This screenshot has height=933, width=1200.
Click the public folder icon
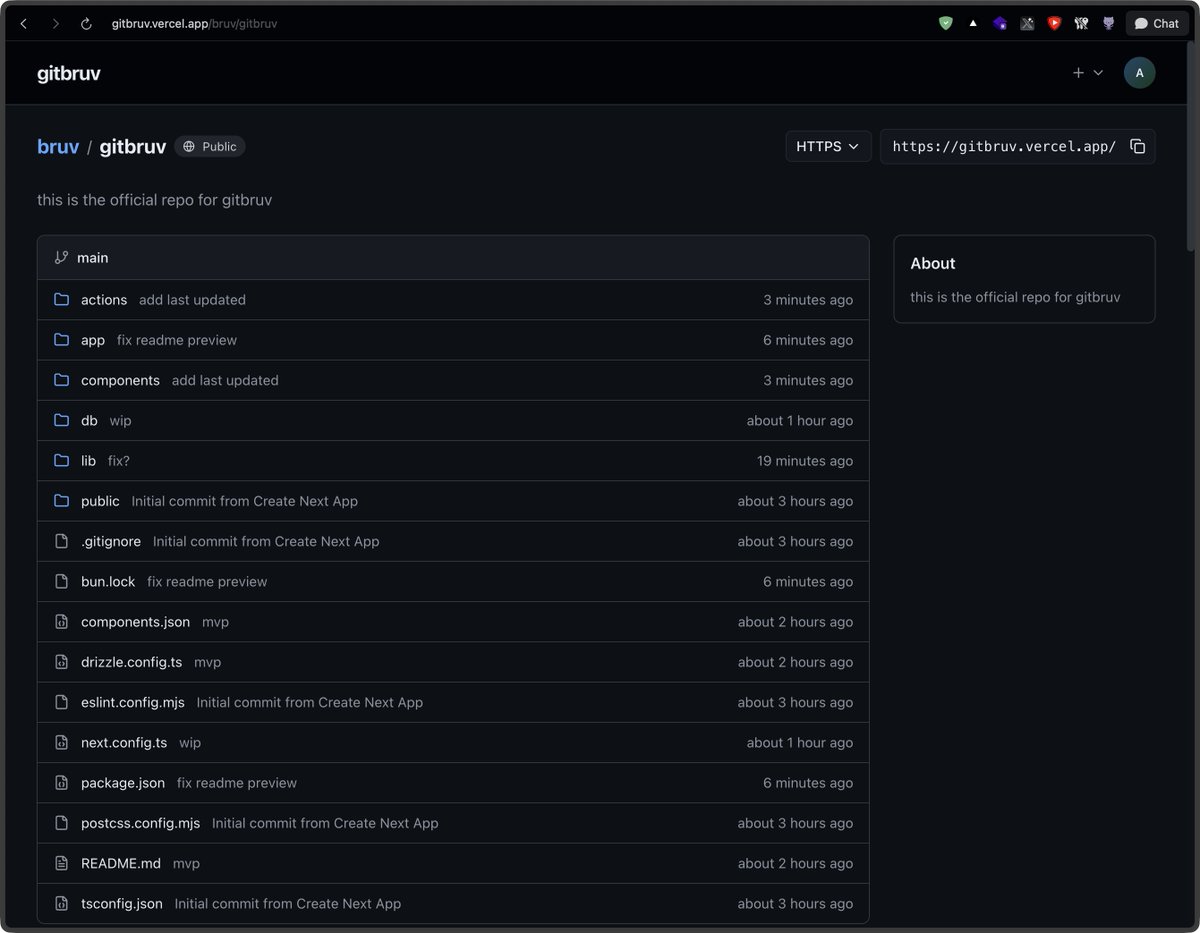pos(61,501)
